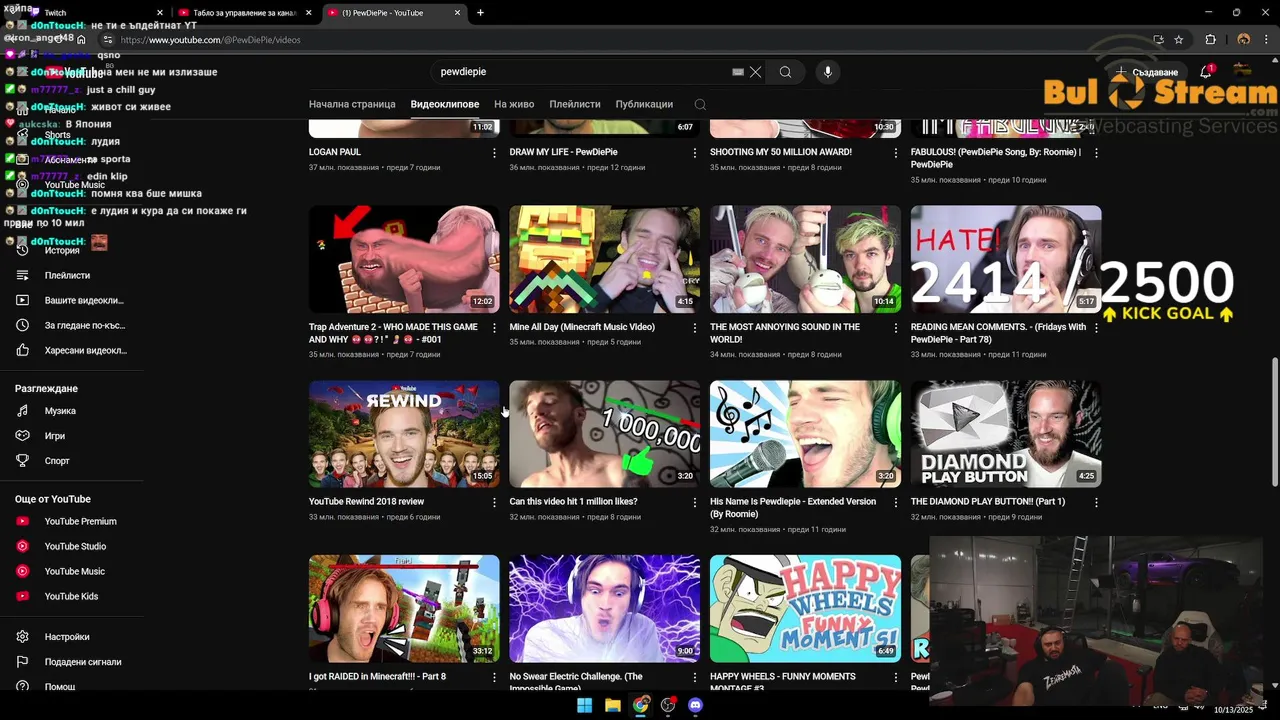This screenshot has width=1280, height=720.
Task: Open a new Chrome tab
Action: [480, 13]
